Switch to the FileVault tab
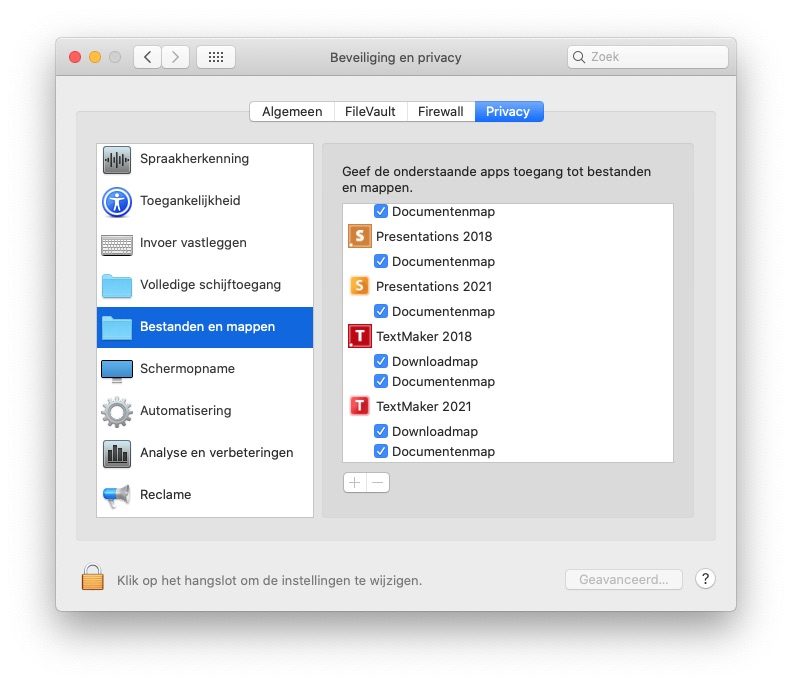This screenshot has height=685, width=792. click(370, 112)
